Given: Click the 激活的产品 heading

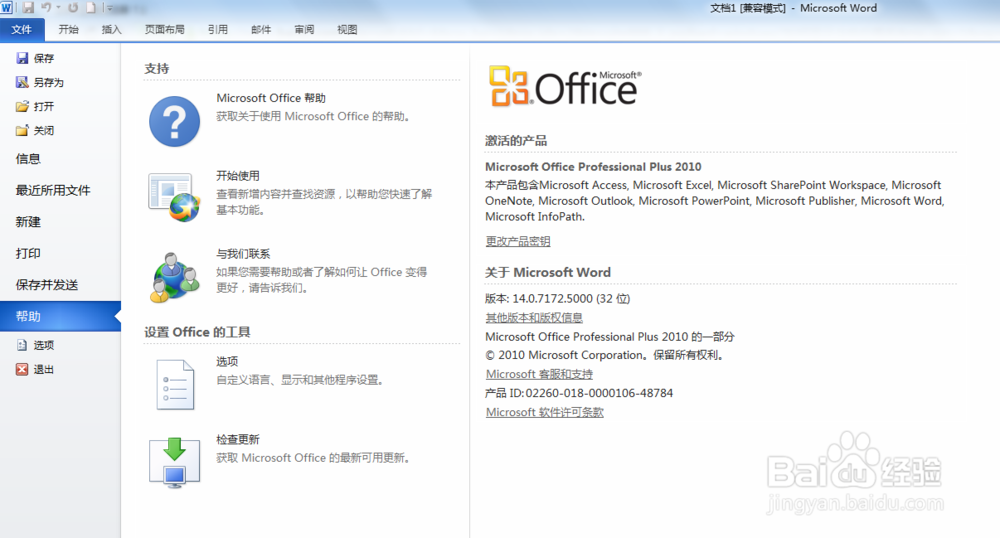Looking at the screenshot, I should coord(516,141).
